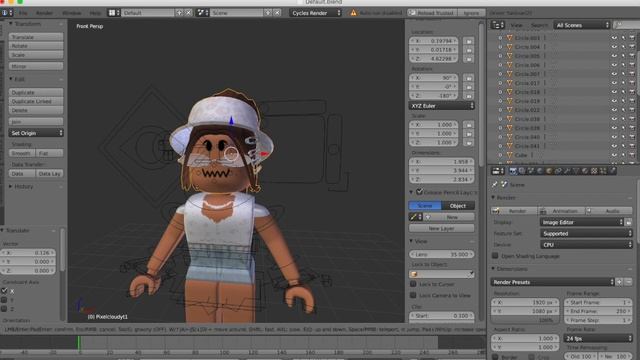This screenshot has width=640, height=360.
Task: Open the Supported feature set dropdown
Action: click(586, 233)
